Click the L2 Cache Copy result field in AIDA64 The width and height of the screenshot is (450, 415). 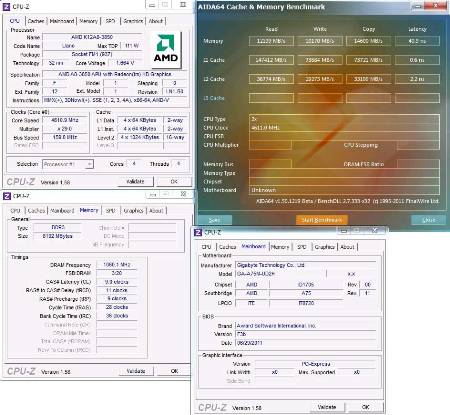click(368, 79)
